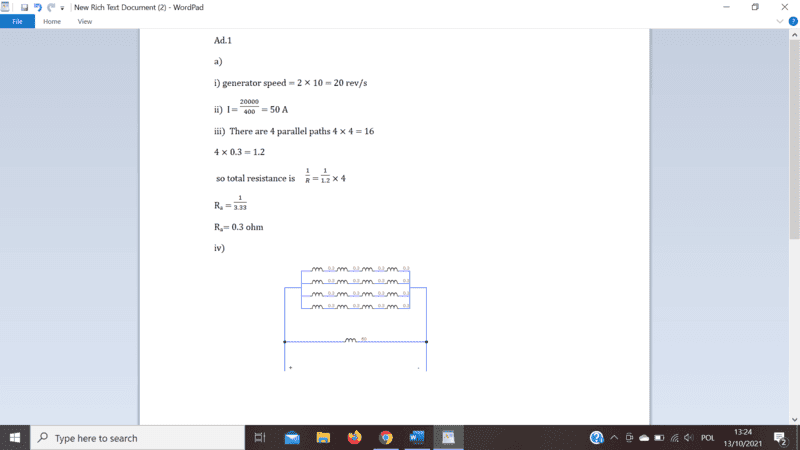Click the scroll down arrow of the vertical scrollbar
Image resolution: width=800 pixels, height=450 pixels.
click(794, 419)
